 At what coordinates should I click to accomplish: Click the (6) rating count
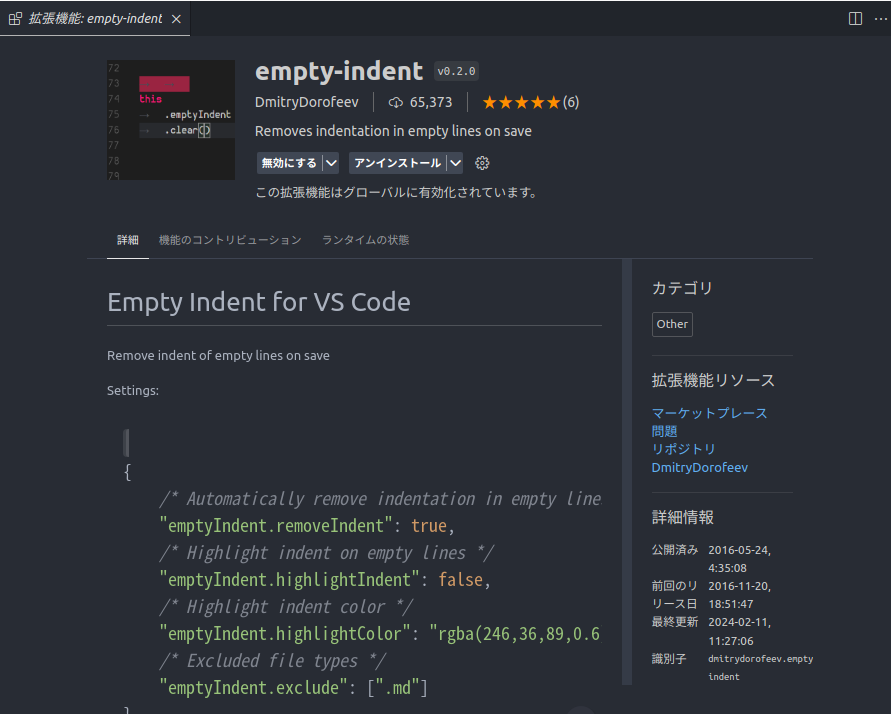571,102
